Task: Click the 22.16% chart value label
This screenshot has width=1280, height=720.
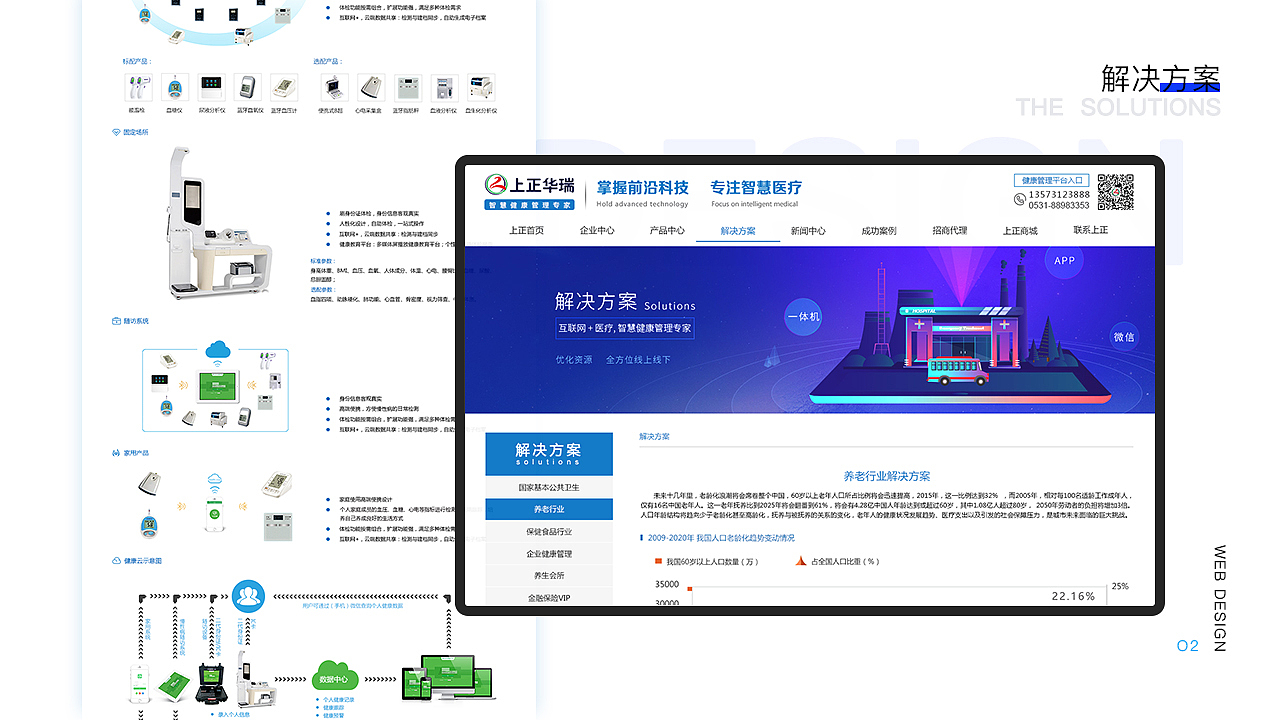Action: [1073, 596]
